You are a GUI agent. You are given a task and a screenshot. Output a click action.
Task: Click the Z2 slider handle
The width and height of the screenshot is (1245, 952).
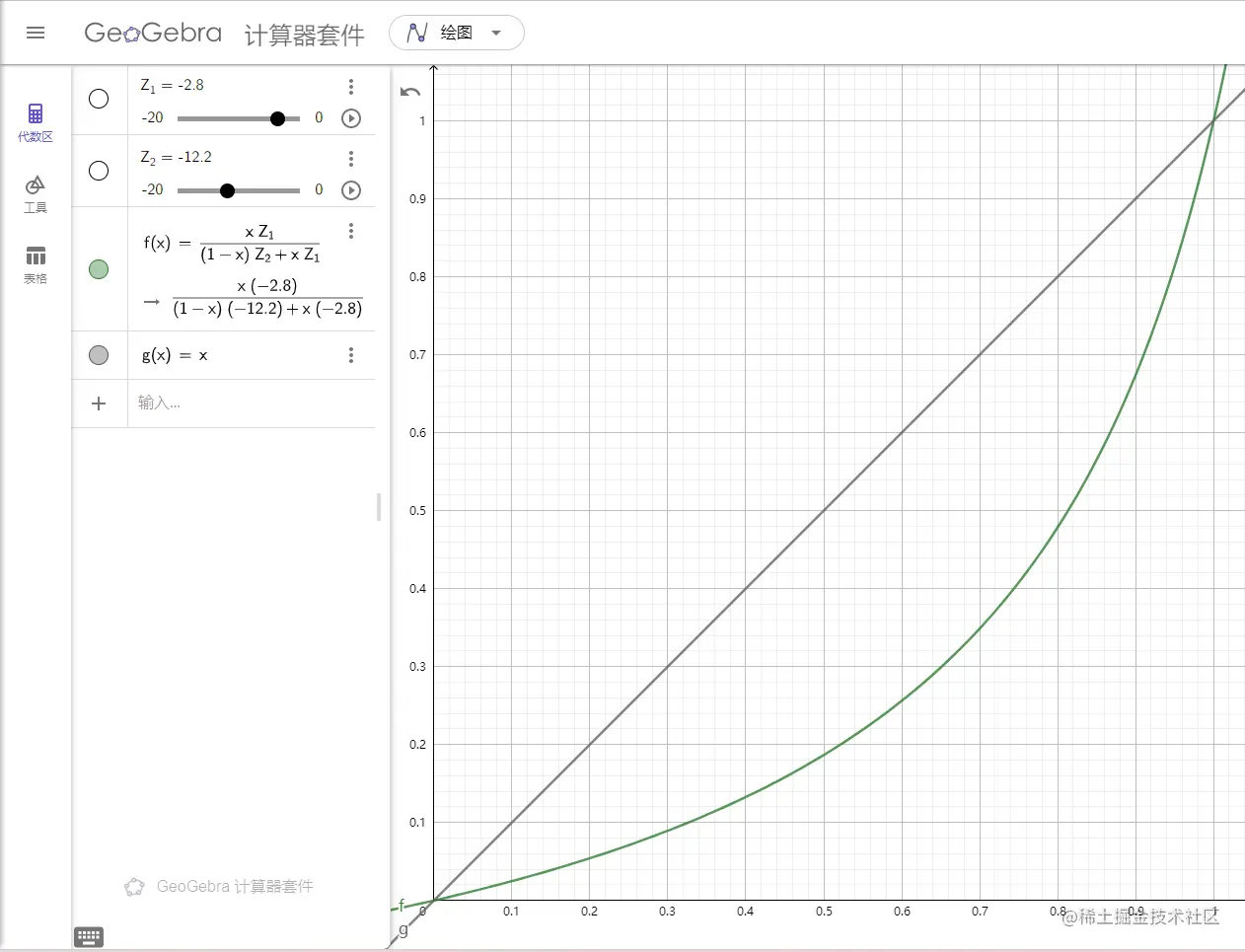click(x=227, y=190)
